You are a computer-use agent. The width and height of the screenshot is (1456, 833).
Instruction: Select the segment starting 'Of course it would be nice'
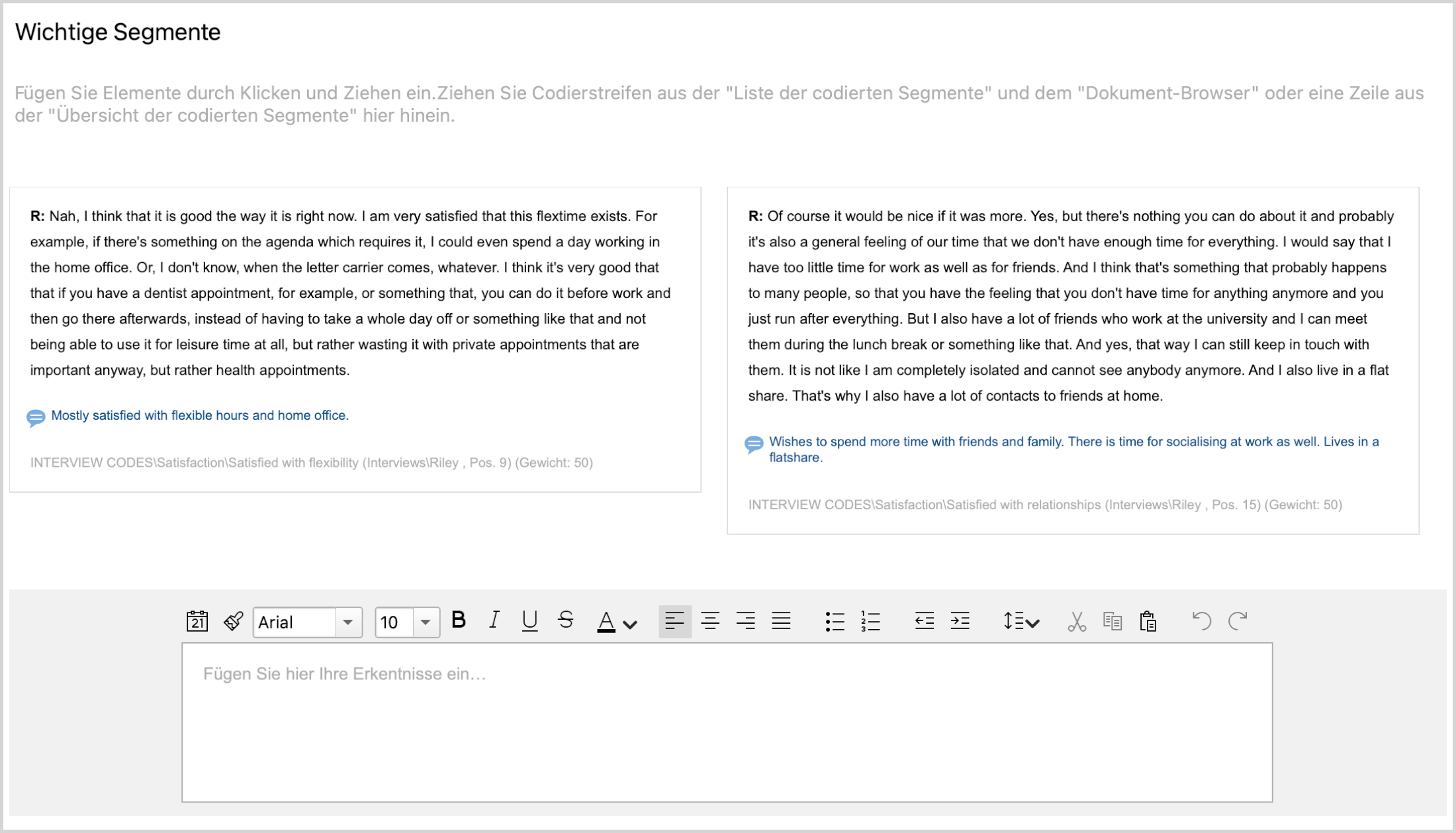(x=1071, y=306)
